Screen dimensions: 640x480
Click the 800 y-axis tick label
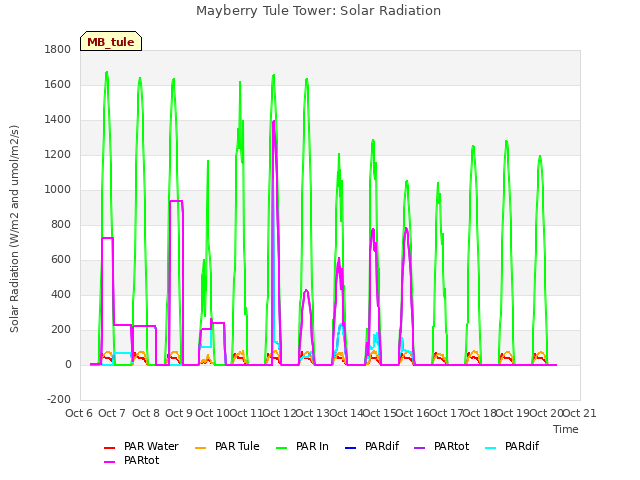tap(61, 224)
